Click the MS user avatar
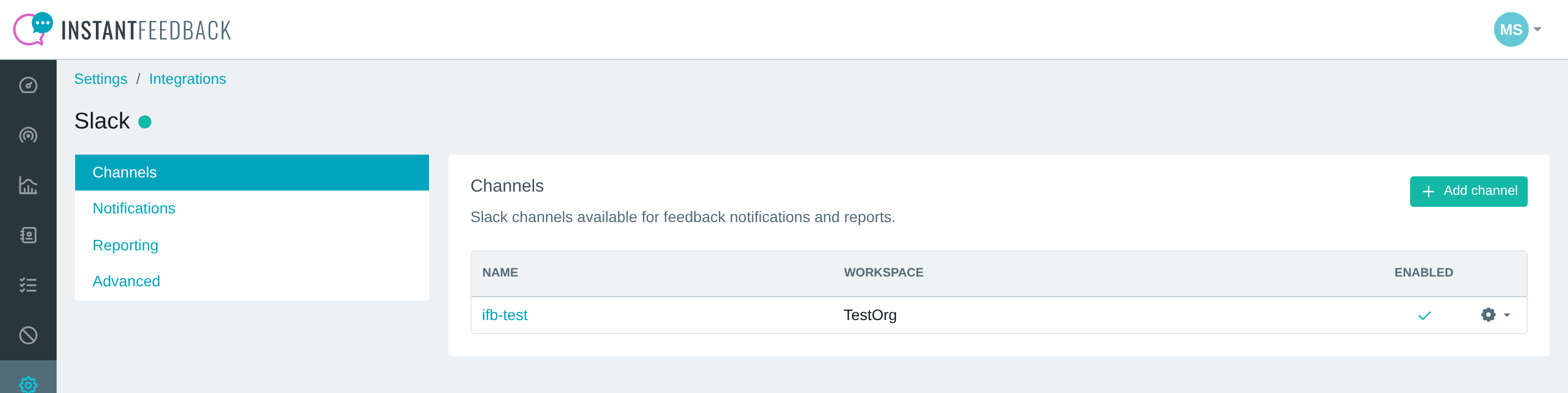This screenshot has height=393, width=1568. click(1510, 29)
